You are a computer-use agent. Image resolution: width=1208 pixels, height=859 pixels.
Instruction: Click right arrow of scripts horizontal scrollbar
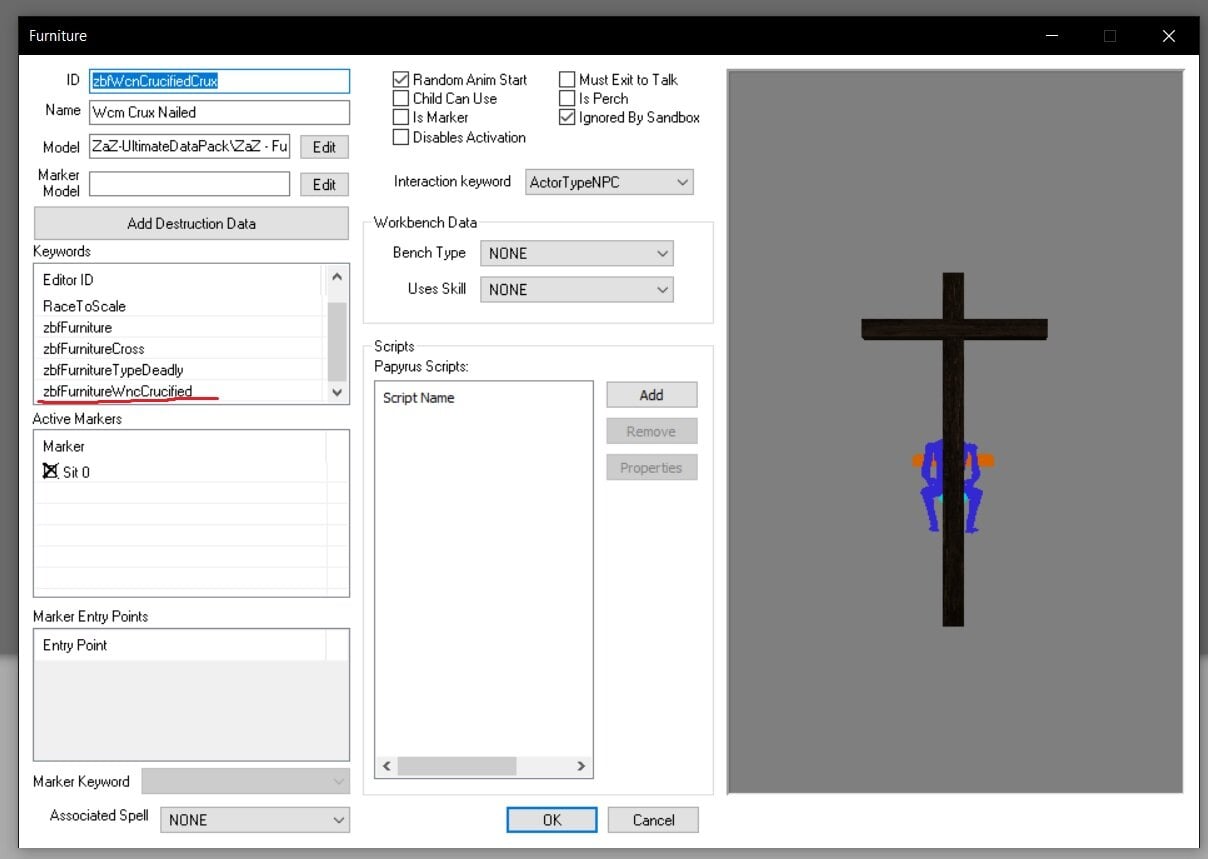(581, 766)
